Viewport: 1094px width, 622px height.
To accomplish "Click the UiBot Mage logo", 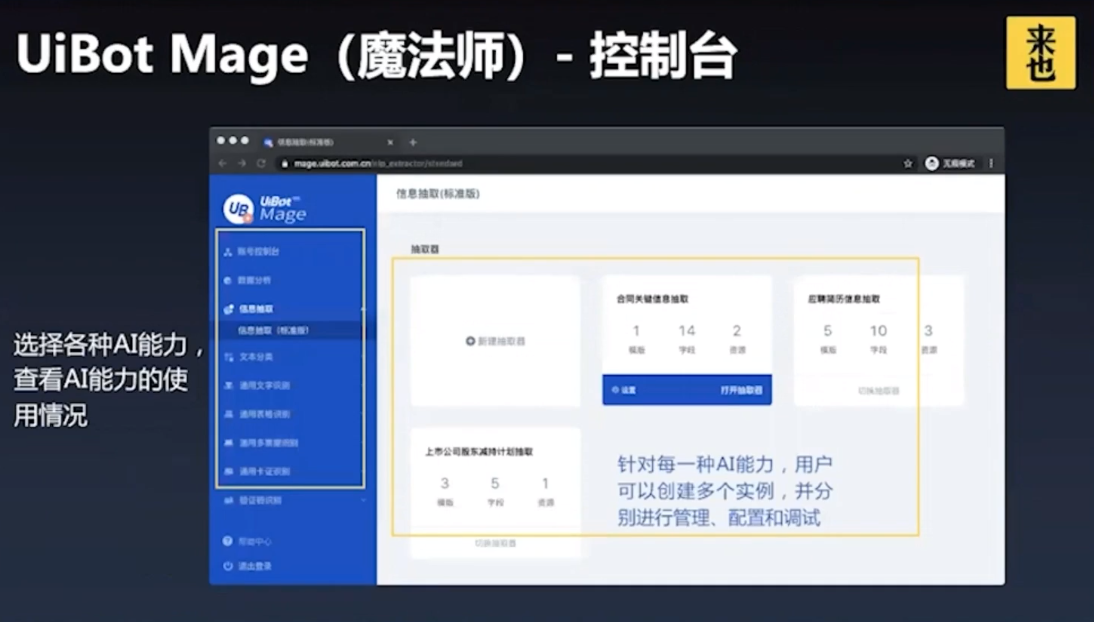I will pos(265,208).
